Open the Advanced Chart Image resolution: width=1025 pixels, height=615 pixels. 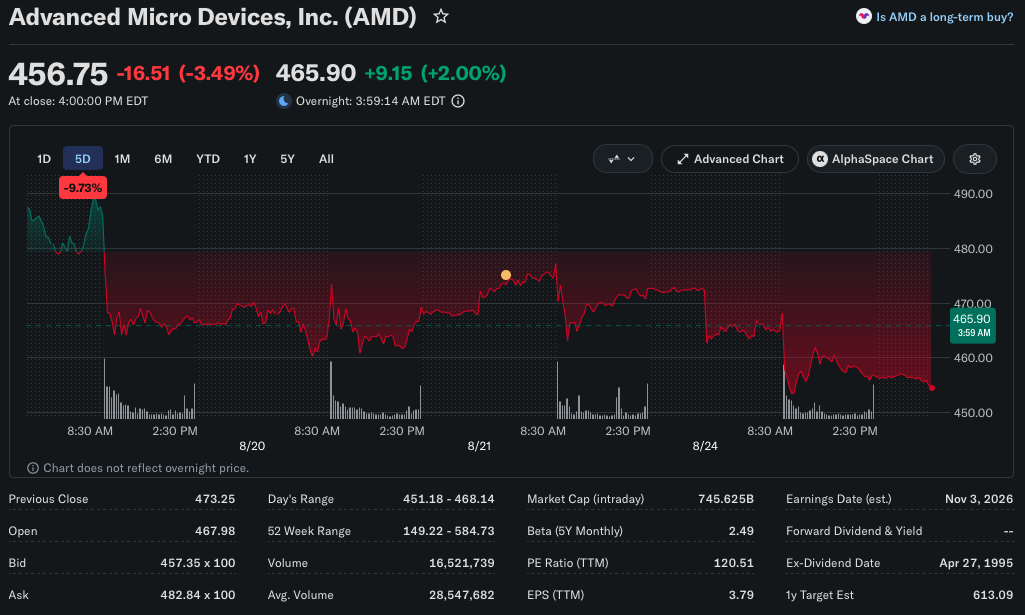click(x=730, y=159)
